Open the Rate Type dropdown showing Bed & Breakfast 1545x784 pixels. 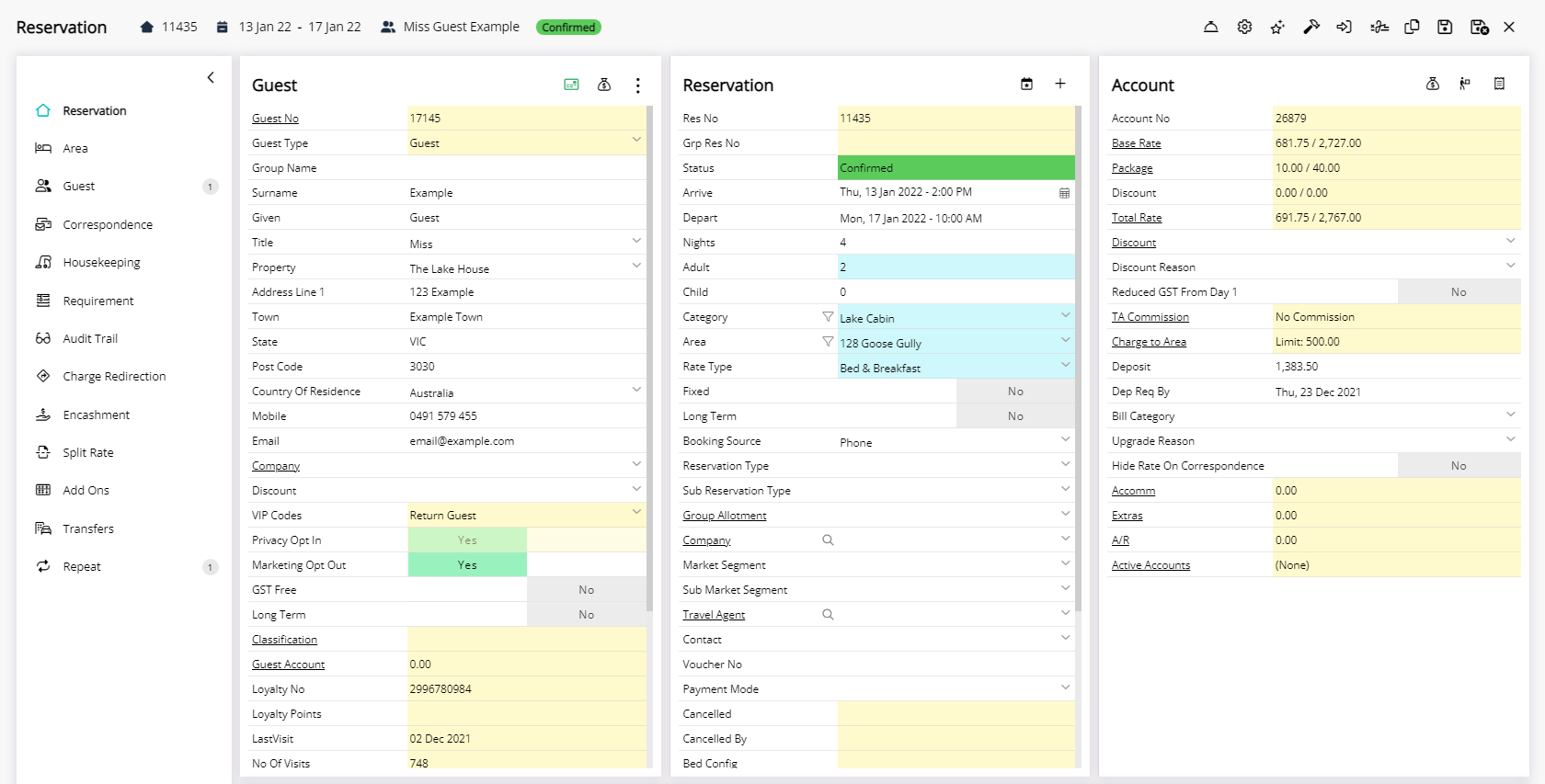956,367
